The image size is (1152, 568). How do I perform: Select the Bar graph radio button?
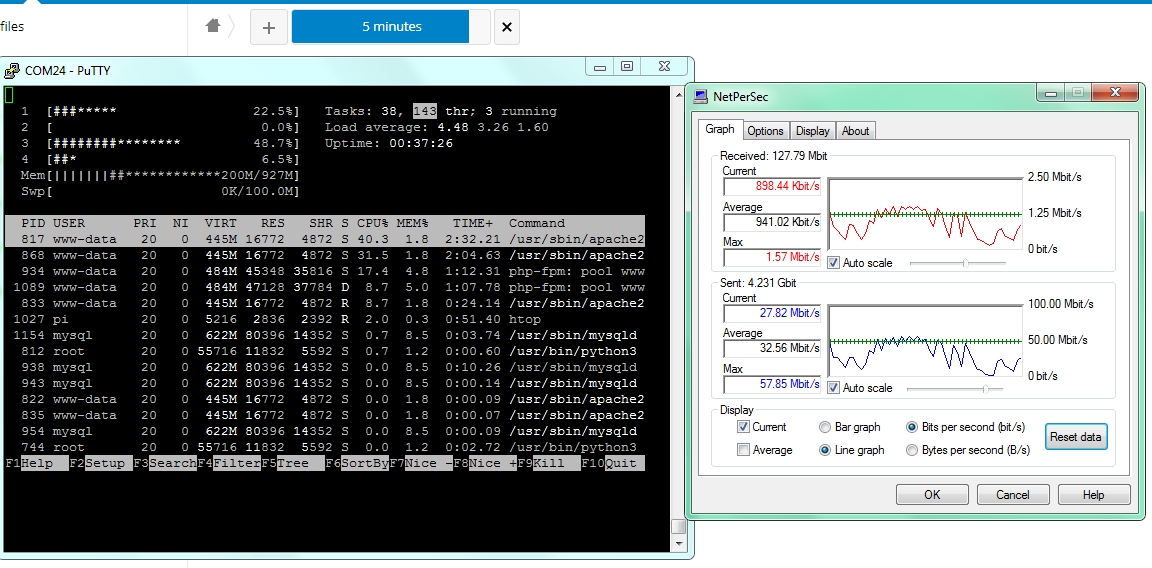pos(824,427)
